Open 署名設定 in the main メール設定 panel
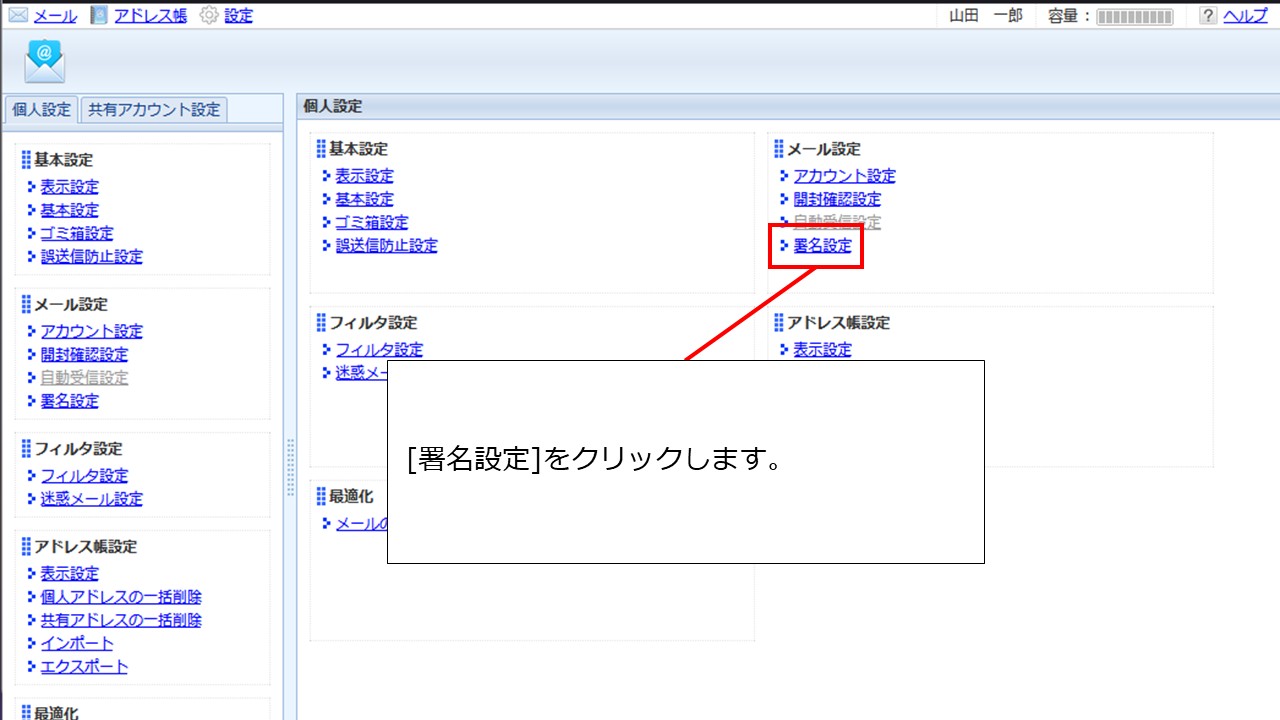The width and height of the screenshot is (1280, 720). 822,246
